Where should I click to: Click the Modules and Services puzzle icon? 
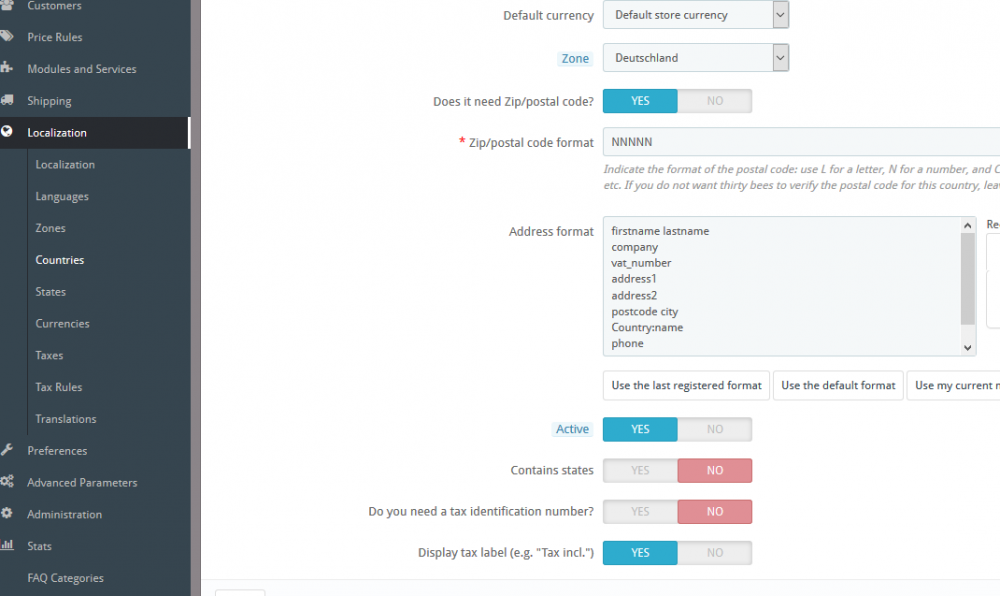(7, 69)
